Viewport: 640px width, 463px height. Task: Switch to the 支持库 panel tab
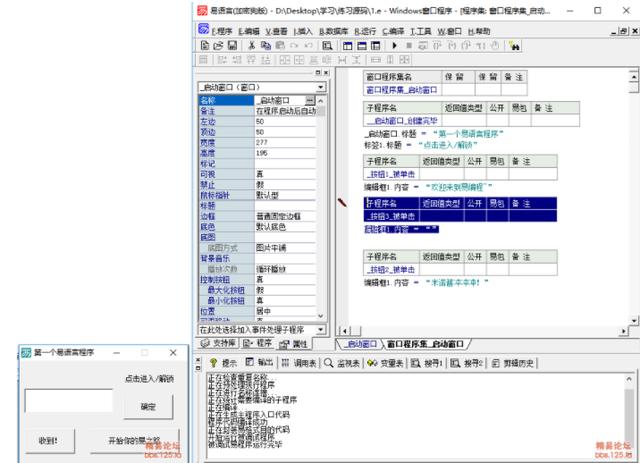218,343
